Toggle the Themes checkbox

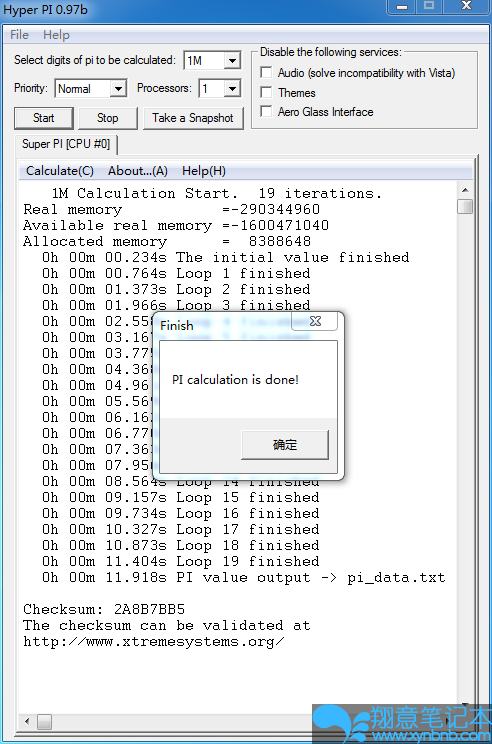pos(267,92)
